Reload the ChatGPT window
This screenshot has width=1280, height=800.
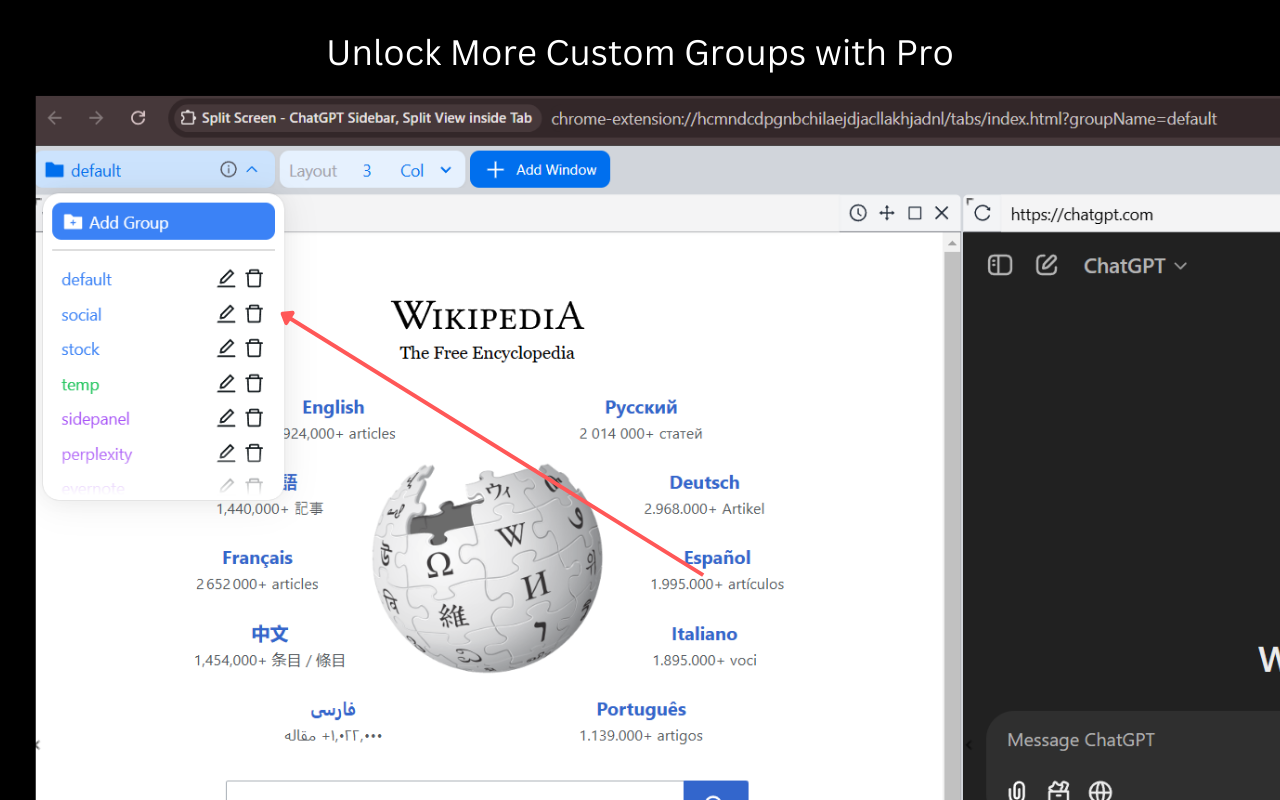(x=982, y=213)
